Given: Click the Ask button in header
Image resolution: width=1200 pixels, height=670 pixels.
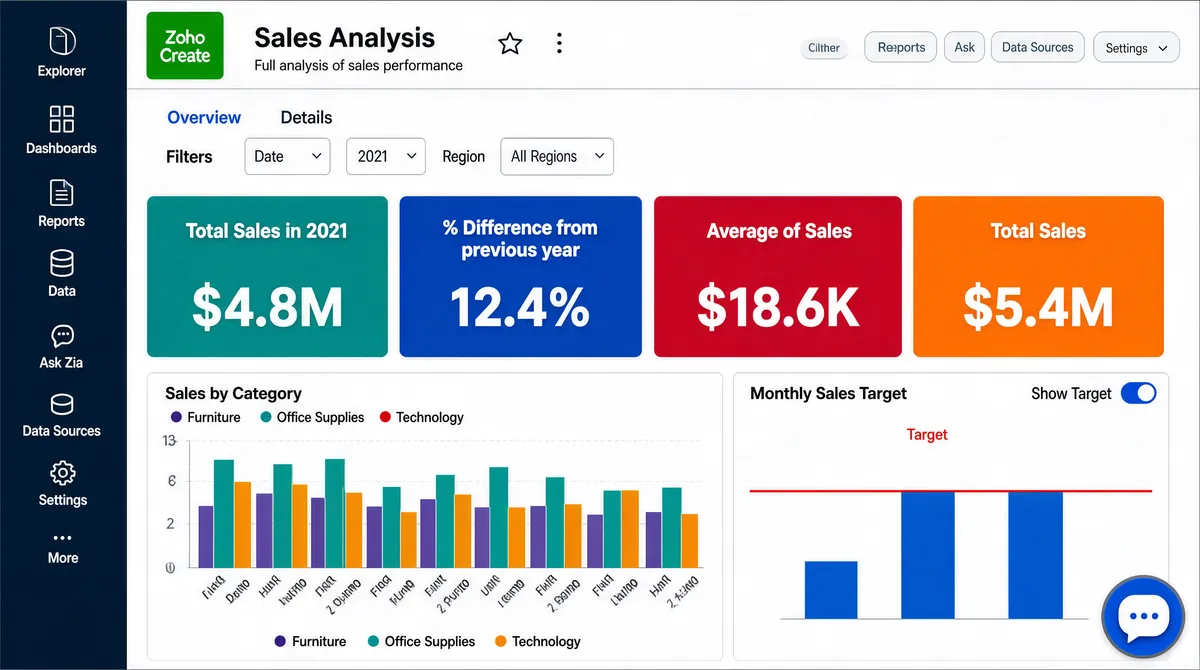Looking at the screenshot, I should (964, 47).
